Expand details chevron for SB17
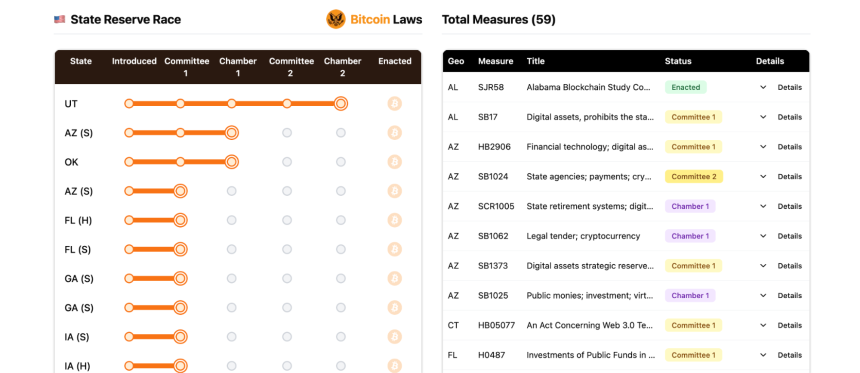The image size is (860, 373). tap(763, 117)
